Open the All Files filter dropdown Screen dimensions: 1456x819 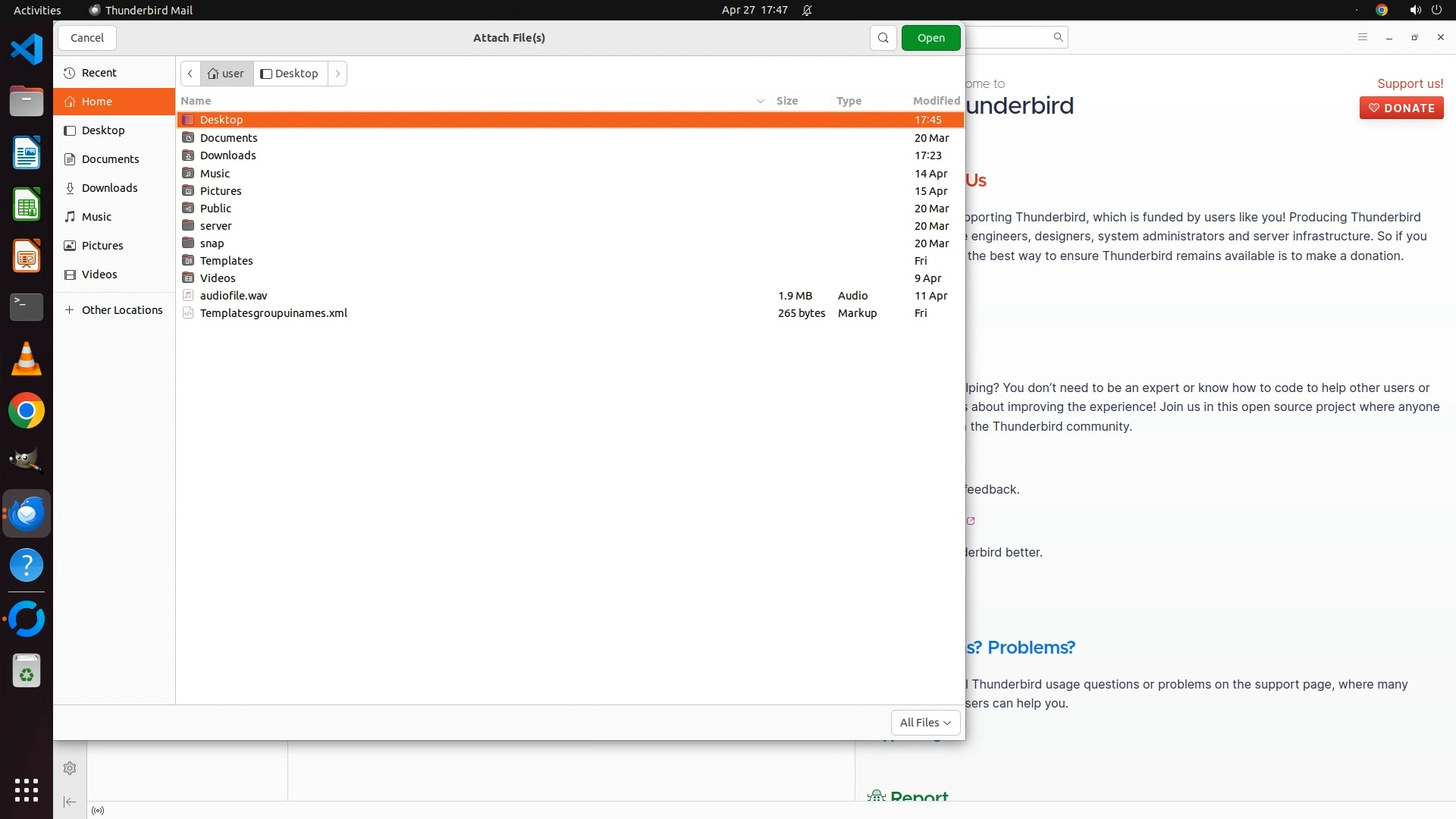[925, 723]
